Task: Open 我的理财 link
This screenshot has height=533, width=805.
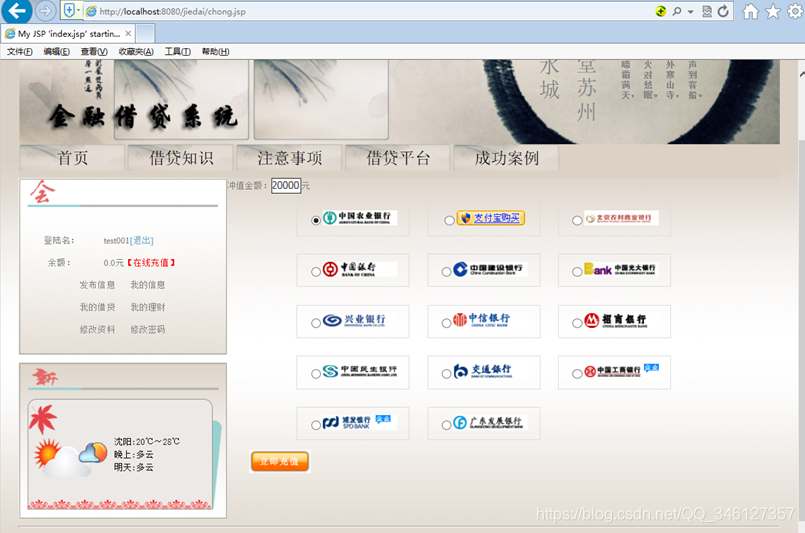Action: tap(148, 307)
